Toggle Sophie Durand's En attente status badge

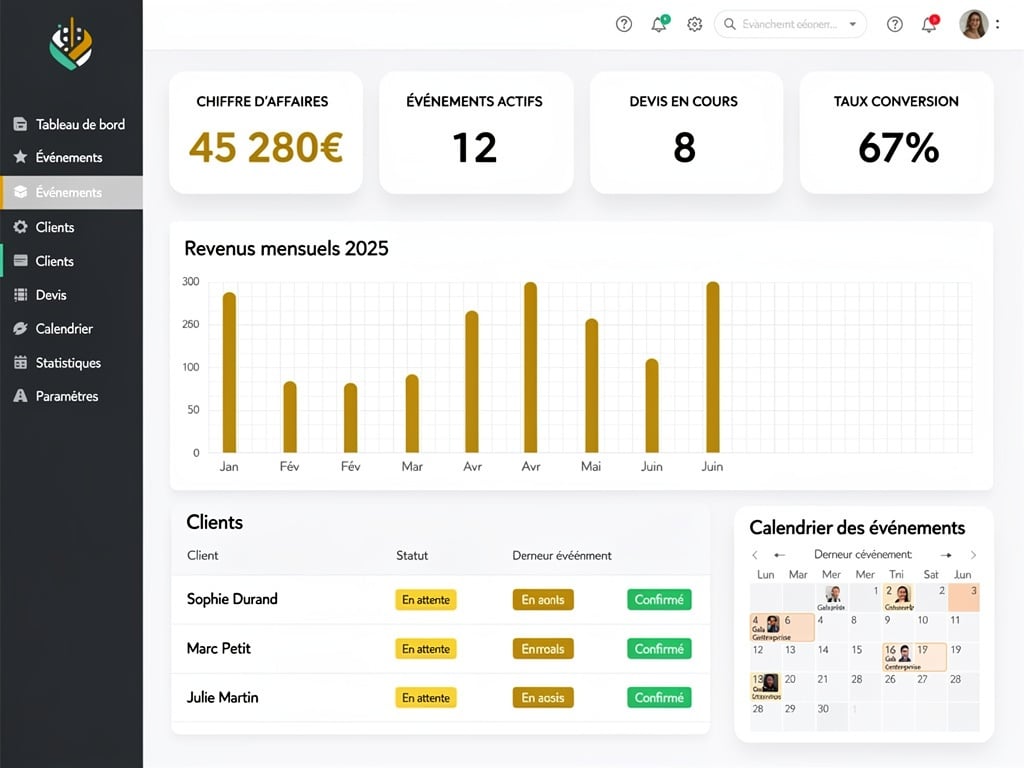point(426,599)
